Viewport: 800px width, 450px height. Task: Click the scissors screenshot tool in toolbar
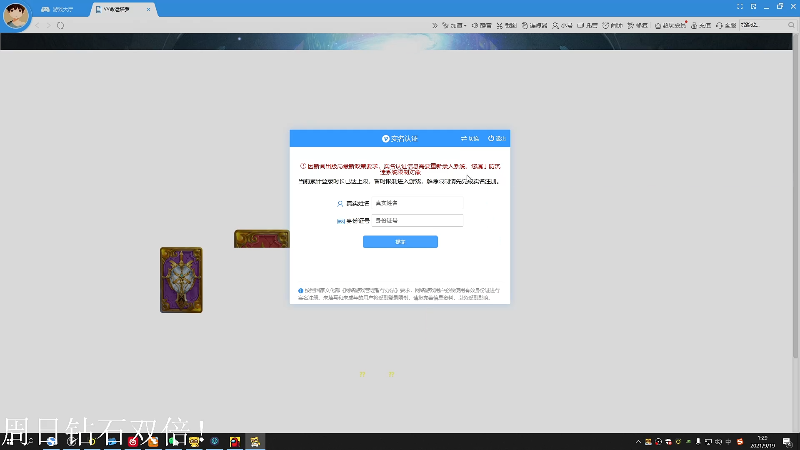pos(507,25)
